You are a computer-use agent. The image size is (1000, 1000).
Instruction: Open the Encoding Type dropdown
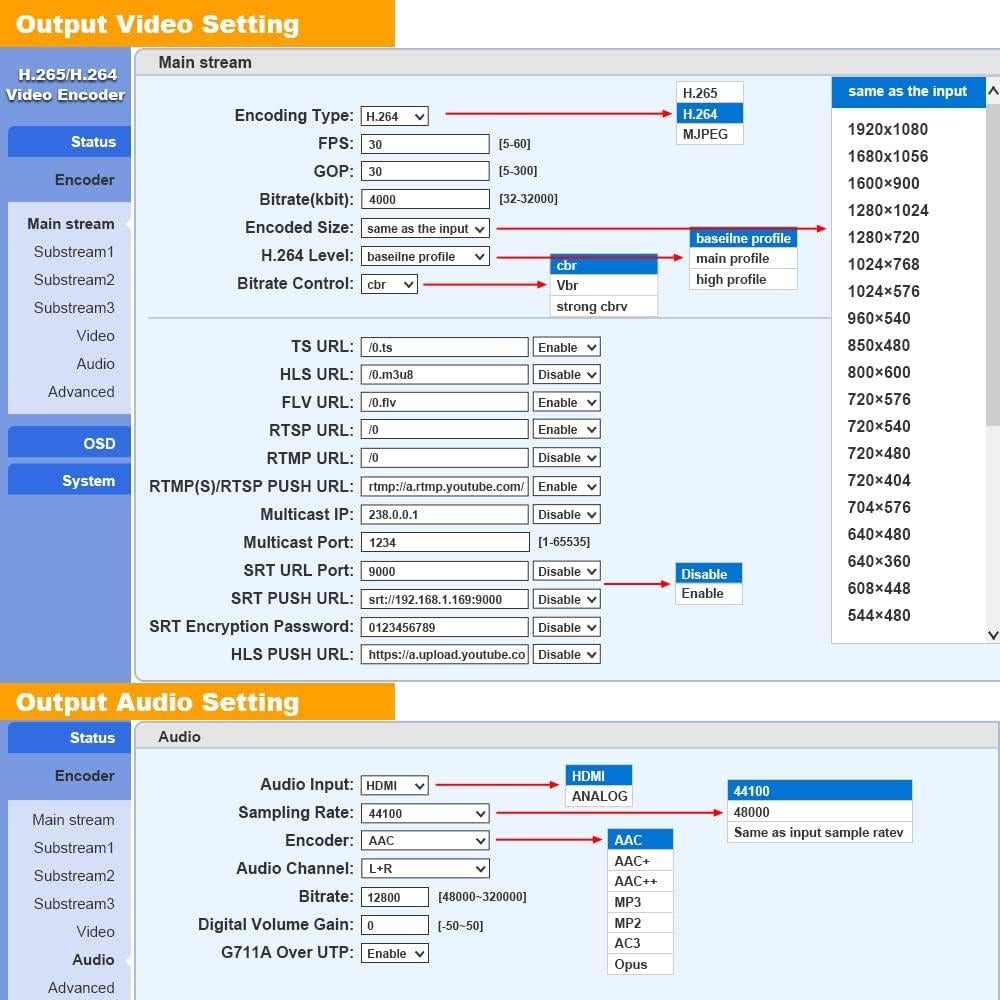(394, 116)
